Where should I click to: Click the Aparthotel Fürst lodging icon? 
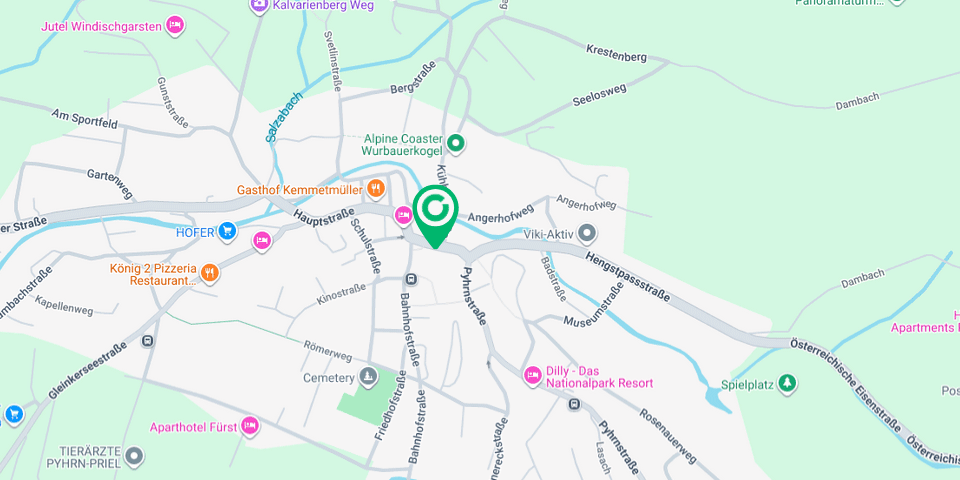click(x=249, y=425)
